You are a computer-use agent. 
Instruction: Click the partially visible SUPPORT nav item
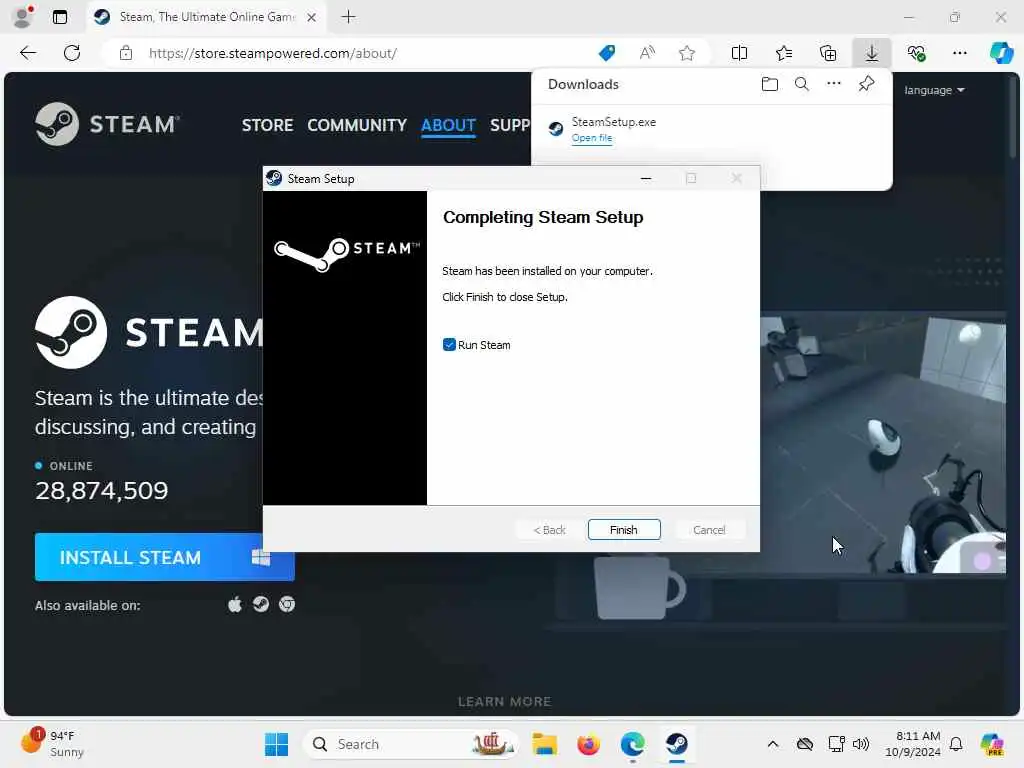pyautogui.click(x=510, y=125)
